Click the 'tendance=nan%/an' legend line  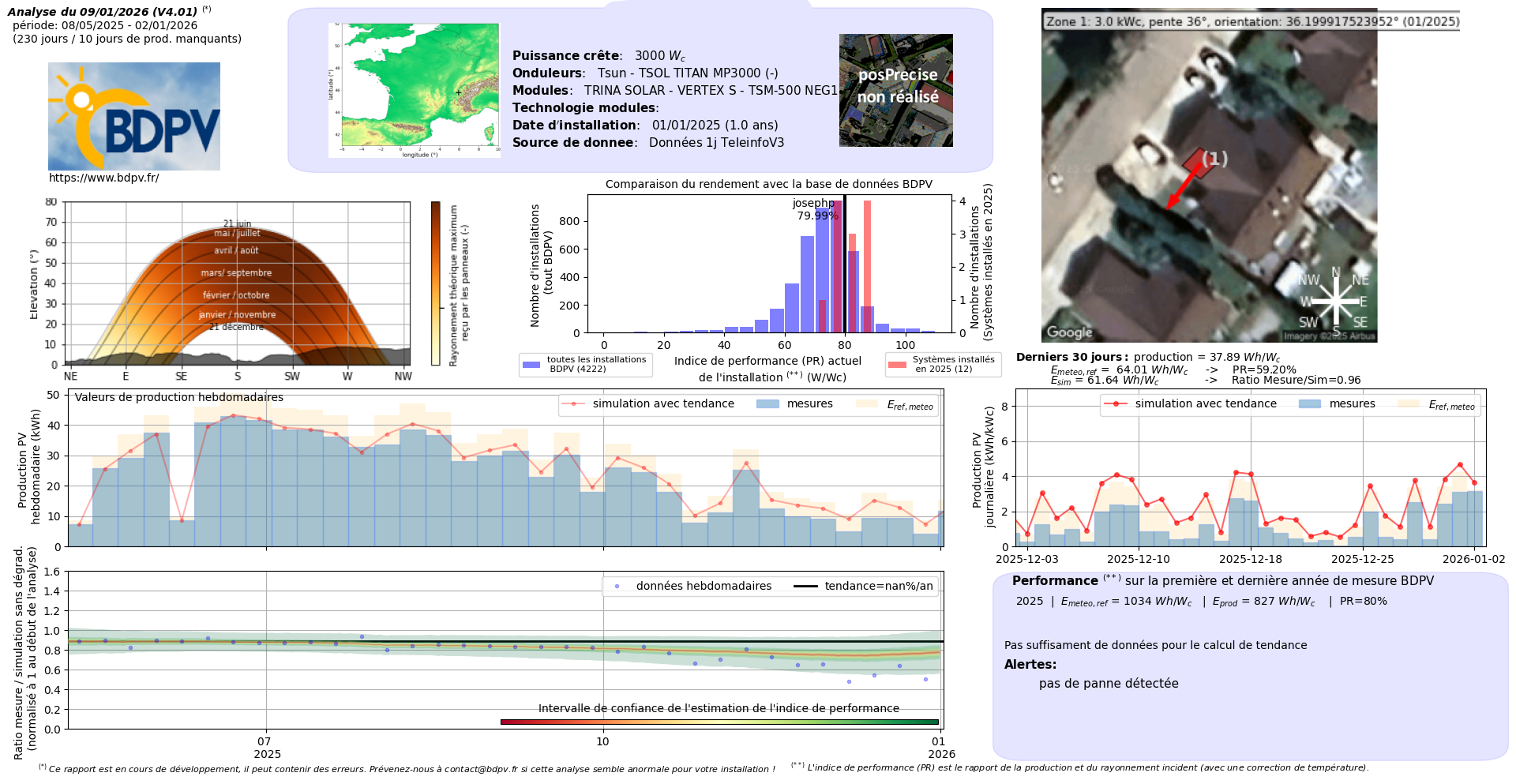tap(805, 586)
